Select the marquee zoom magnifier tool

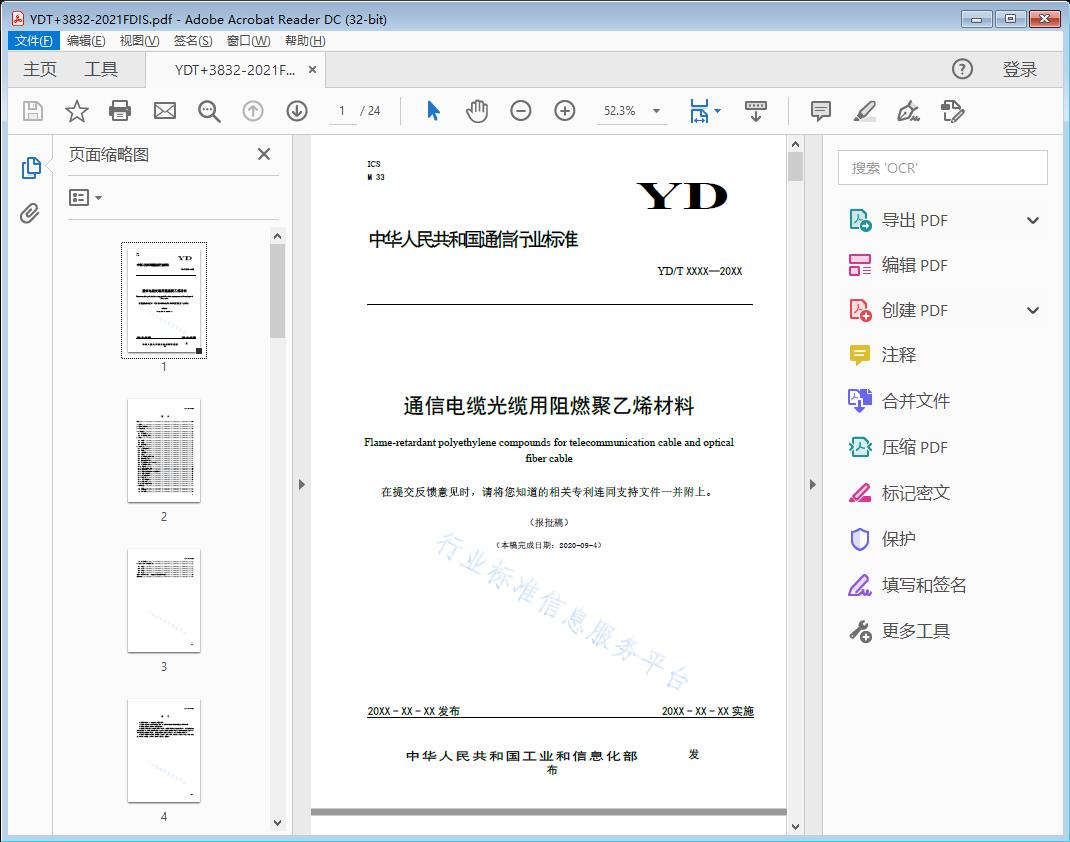tap(208, 111)
